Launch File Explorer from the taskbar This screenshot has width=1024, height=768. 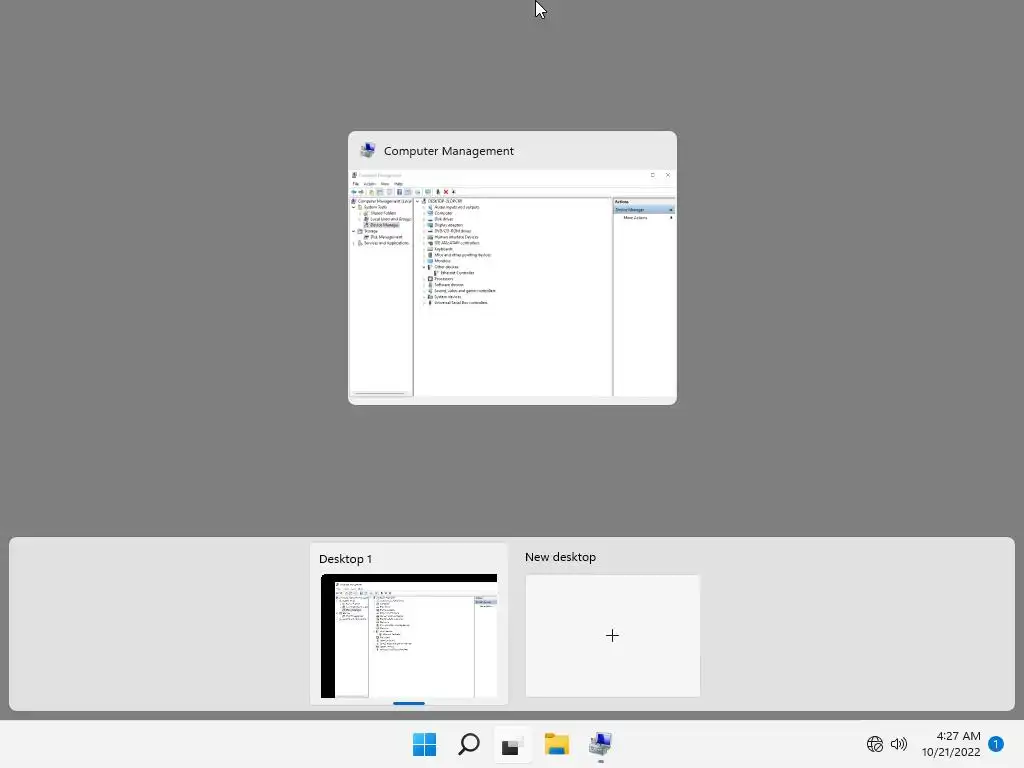(557, 744)
